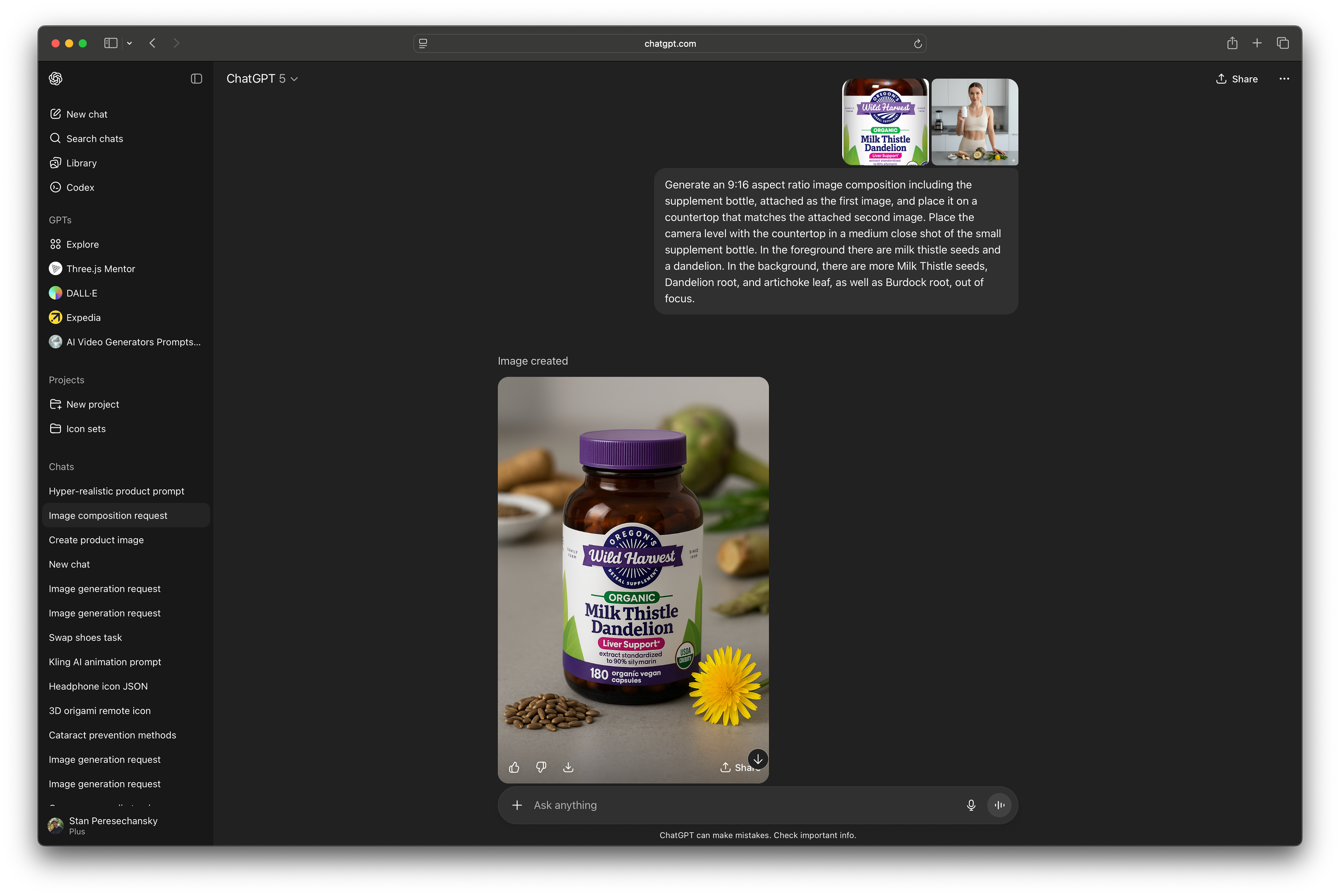This screenshot has height=896, width=1340.
Task: Open the ChatGPT 5 model selector
Action: pyautogui.click(x=262, y=79)
